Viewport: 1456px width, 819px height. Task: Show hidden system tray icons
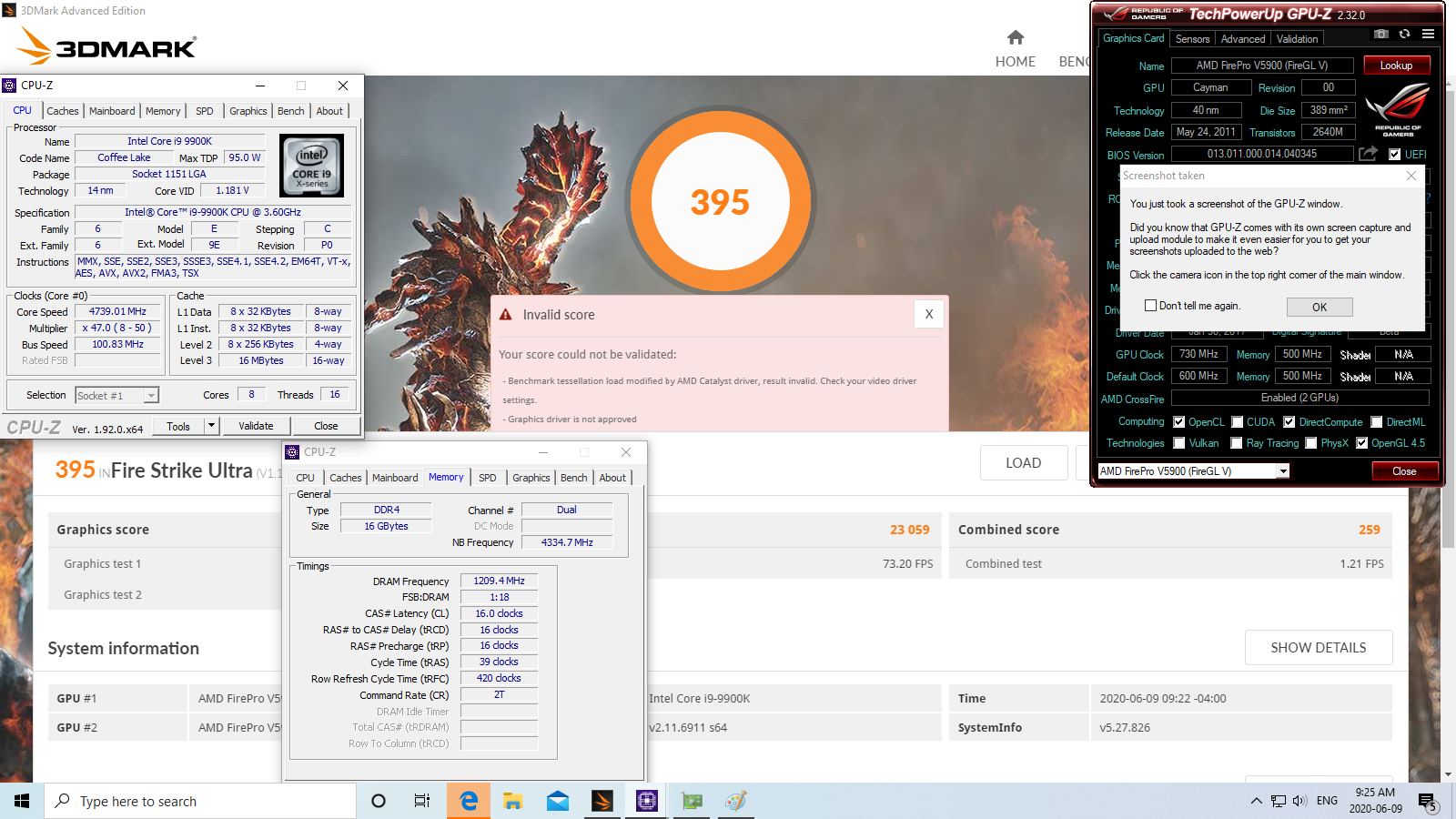[x=1256, y=801]
